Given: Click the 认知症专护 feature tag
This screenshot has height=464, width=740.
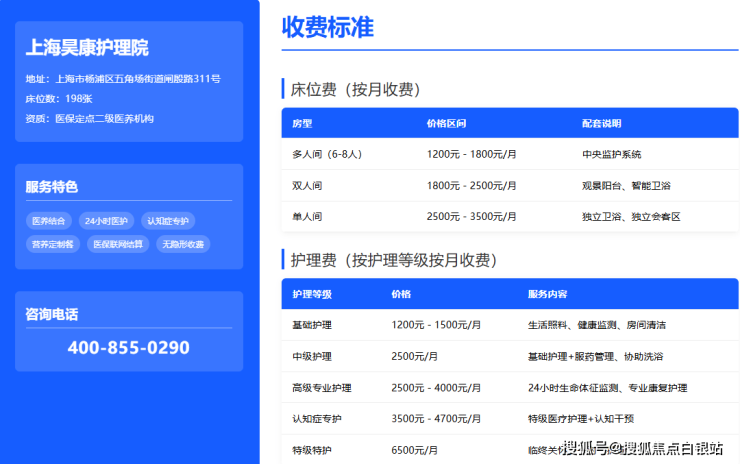Looking at the screenshot, I should tap(168, 220).
